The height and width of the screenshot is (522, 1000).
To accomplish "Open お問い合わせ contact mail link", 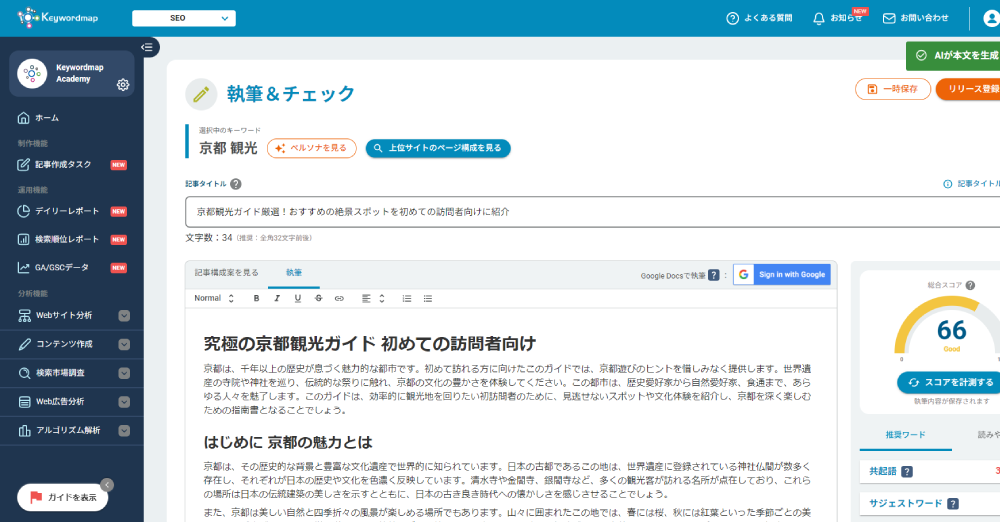I will (915, 19).
